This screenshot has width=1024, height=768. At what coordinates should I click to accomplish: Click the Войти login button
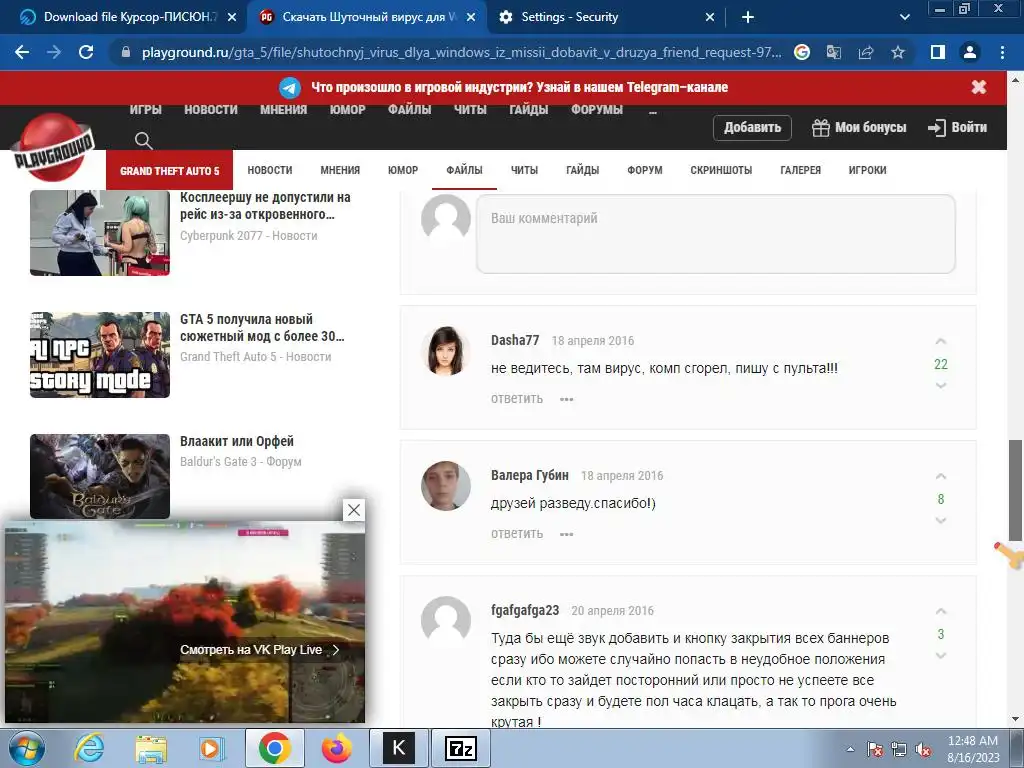(957, 127)
